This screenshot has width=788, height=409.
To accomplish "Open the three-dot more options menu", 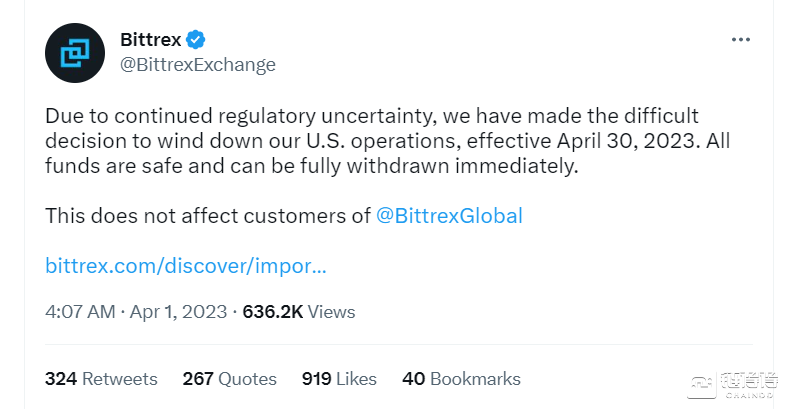I will click(x=740, y=40).
